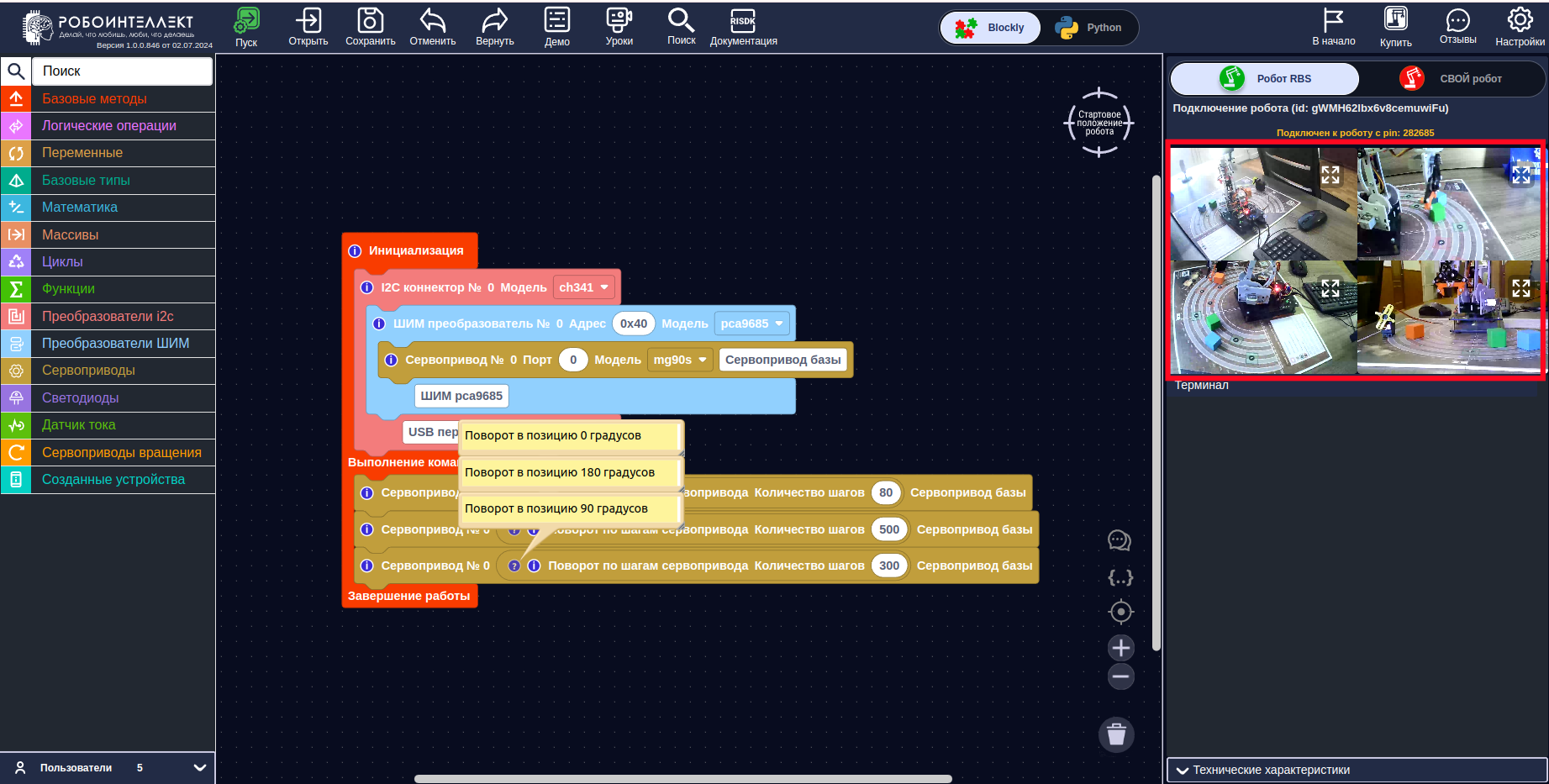Image resolution: width=1549 pixels, height=784 pixels.
Task: Click the workspace trash can icon
Action: pyautogui.click(x=1116, y=734)
